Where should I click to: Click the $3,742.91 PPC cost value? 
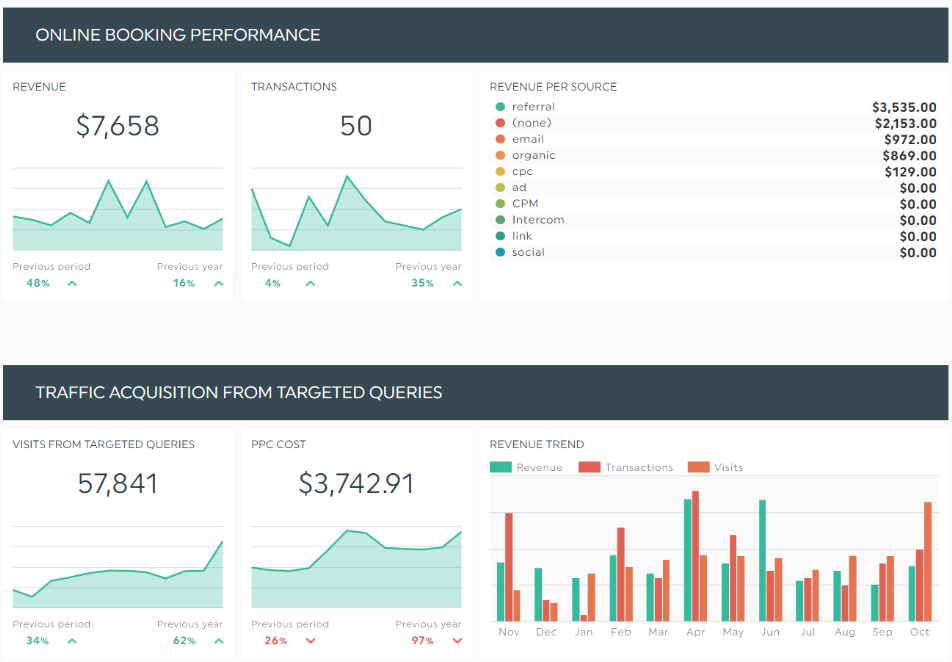[356, 483]
